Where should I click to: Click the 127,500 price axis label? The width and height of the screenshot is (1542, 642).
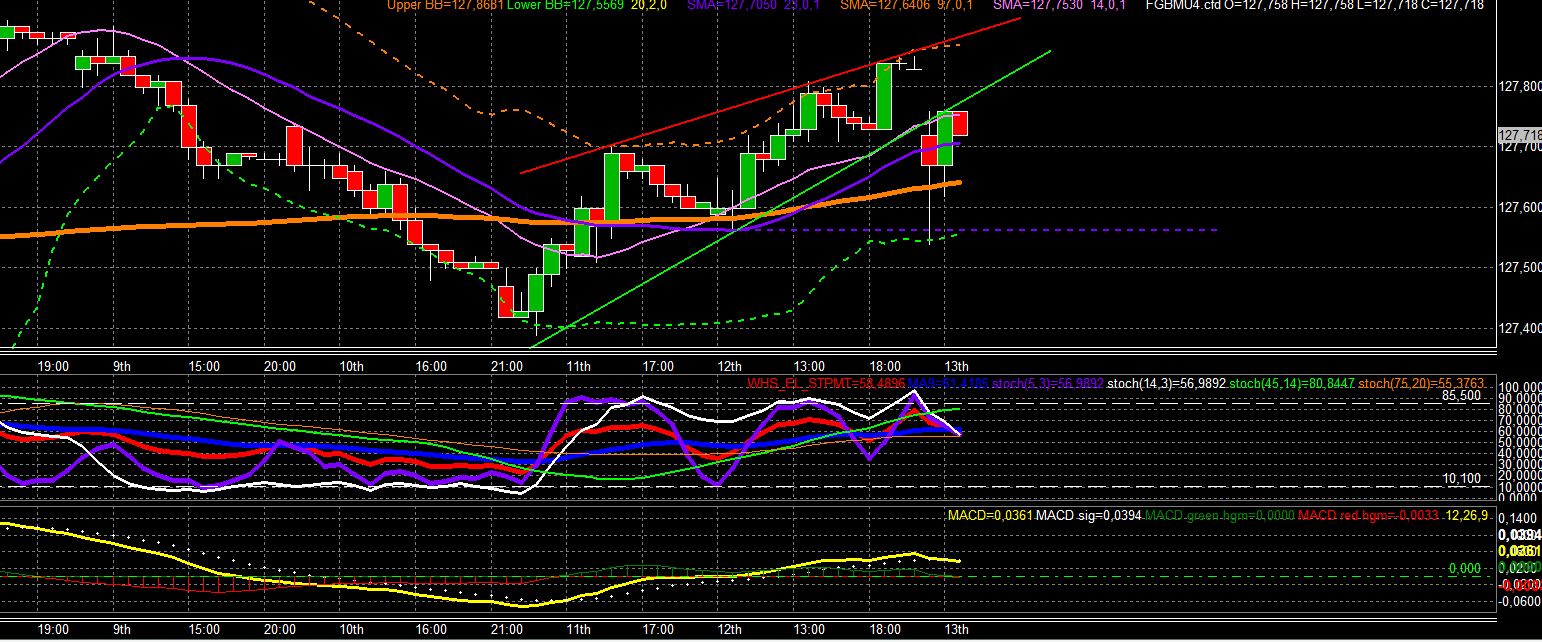(1521, 268)
